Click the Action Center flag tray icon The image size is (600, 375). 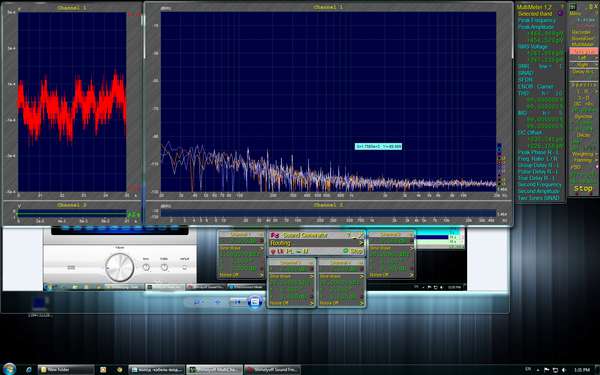[x=547, y=370]
